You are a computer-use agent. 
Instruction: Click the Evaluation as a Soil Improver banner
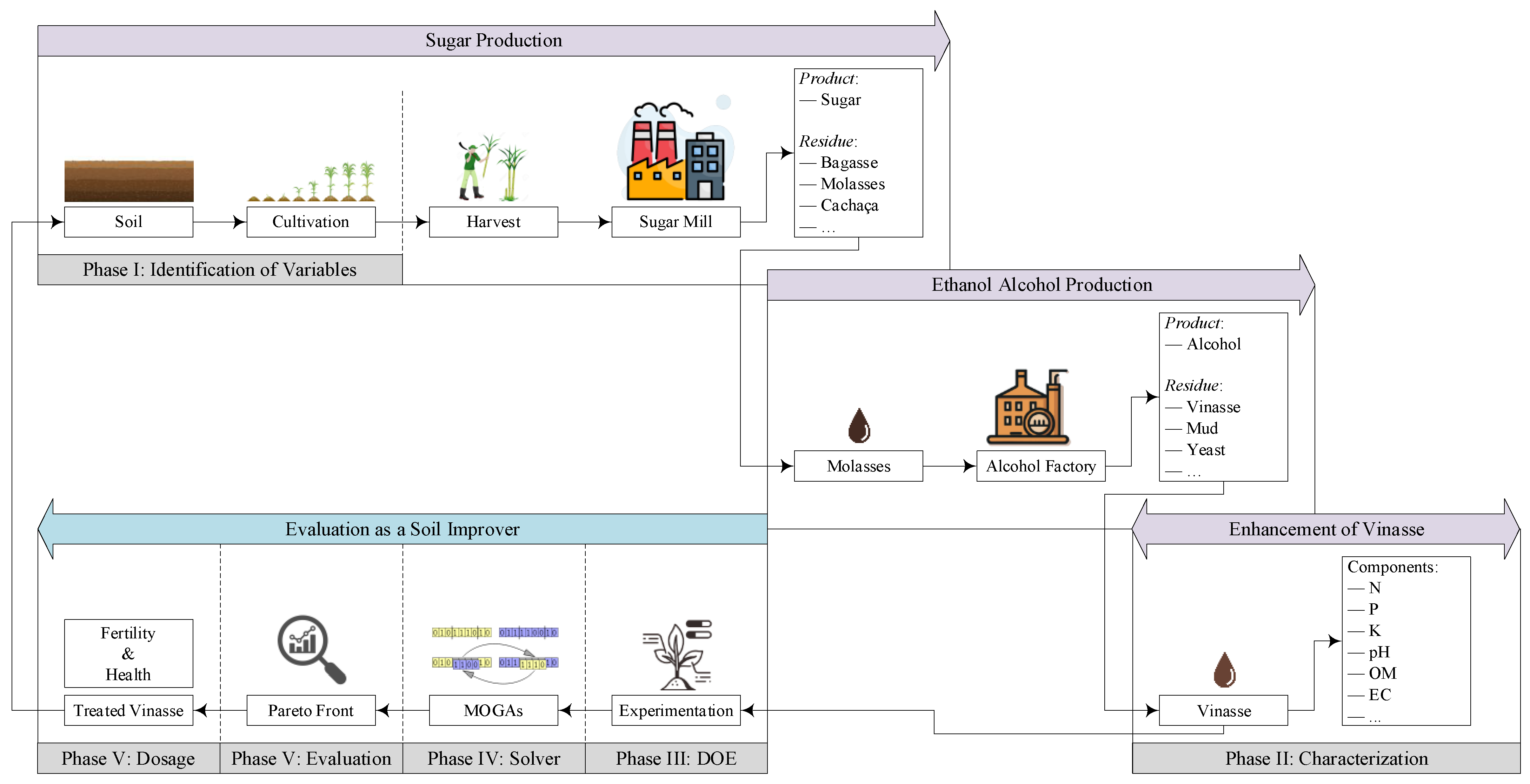[x=402, y=529]
